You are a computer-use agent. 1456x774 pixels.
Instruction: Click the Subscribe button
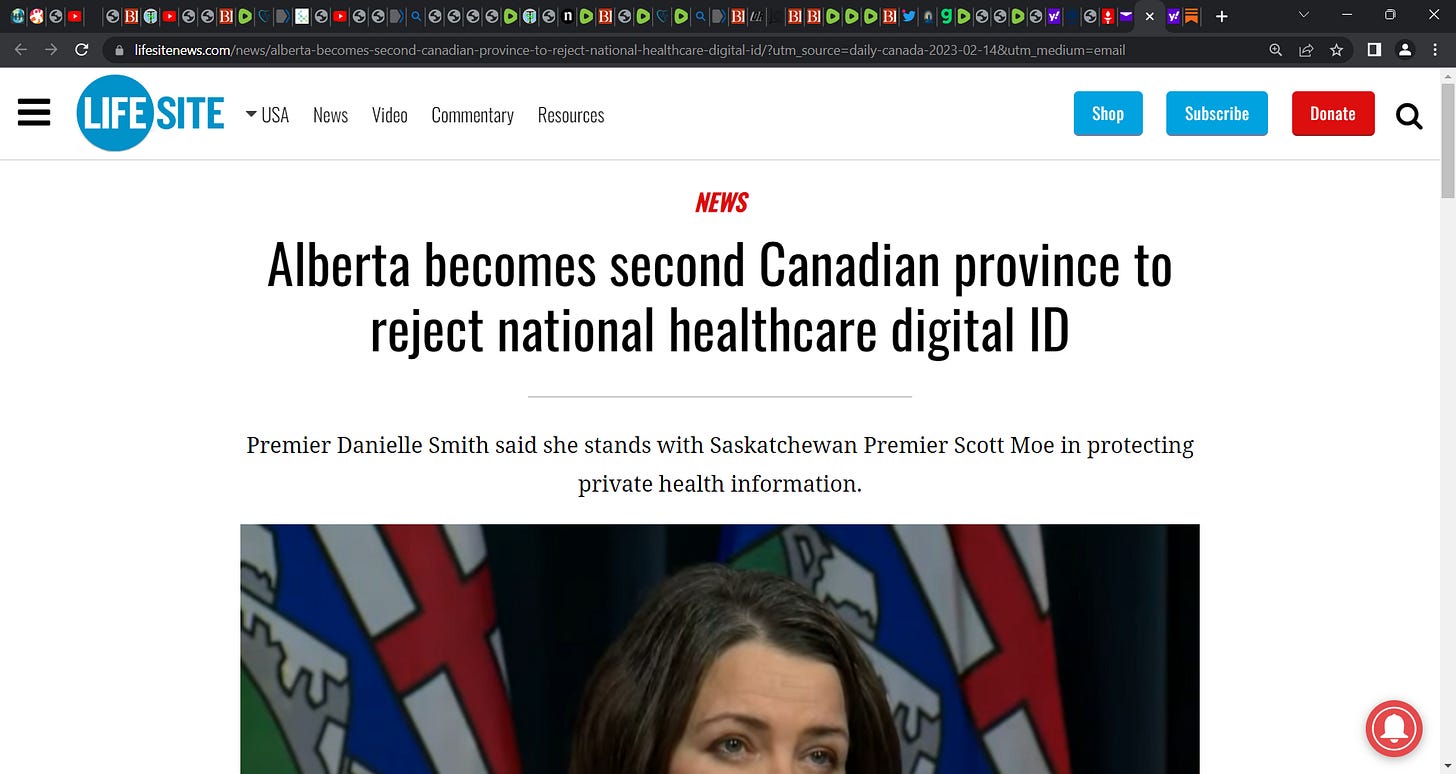pyautogui.click(x=1217, y=113)
